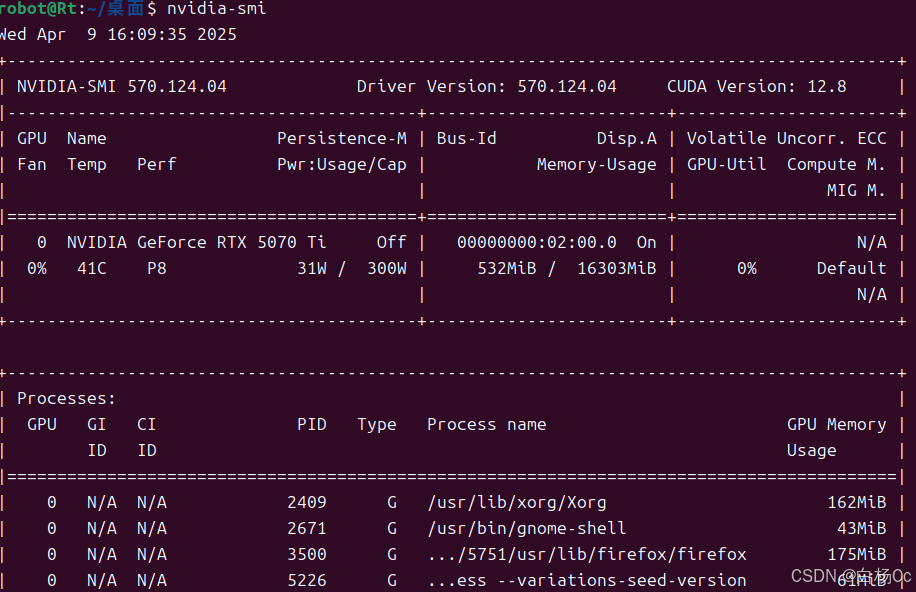The width and height of the screenshot is (916, 592).
Task: Click the Default compute mode value
Action: [x=851, y=269]
